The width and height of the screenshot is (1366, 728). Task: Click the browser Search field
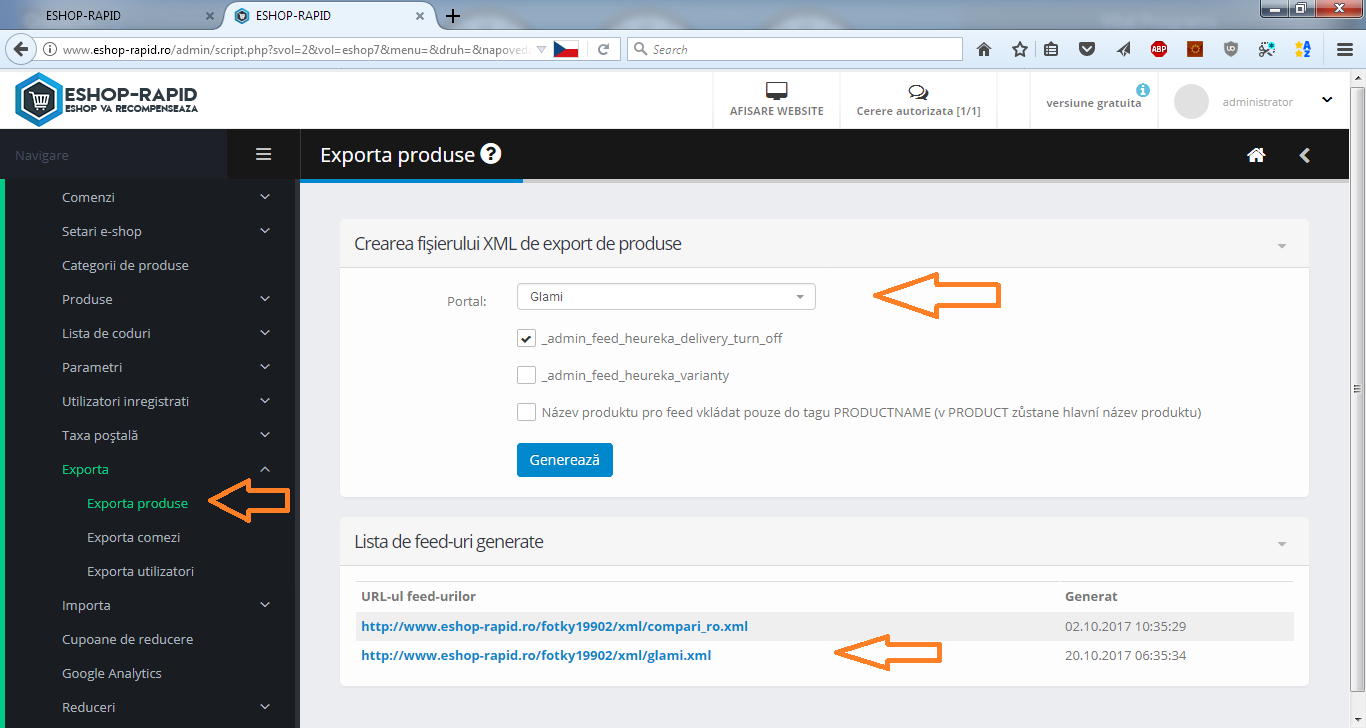pos(795,49)
